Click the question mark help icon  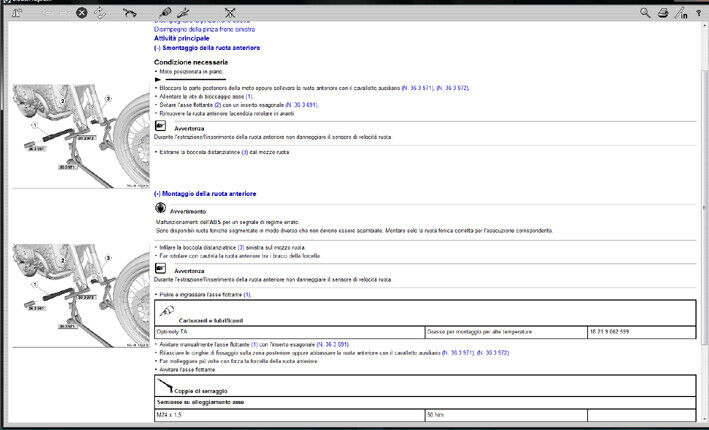[698, 13]
